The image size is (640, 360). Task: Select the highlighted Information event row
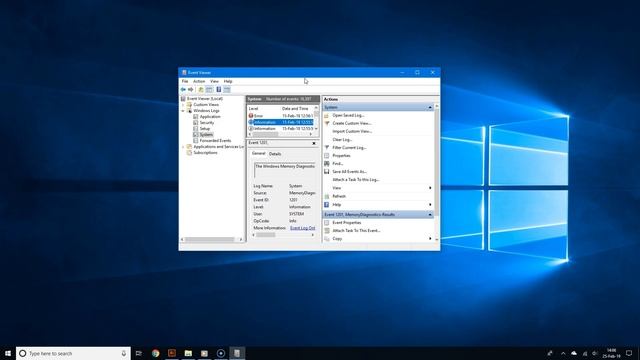pyautogui.click(x=280, y=122)
